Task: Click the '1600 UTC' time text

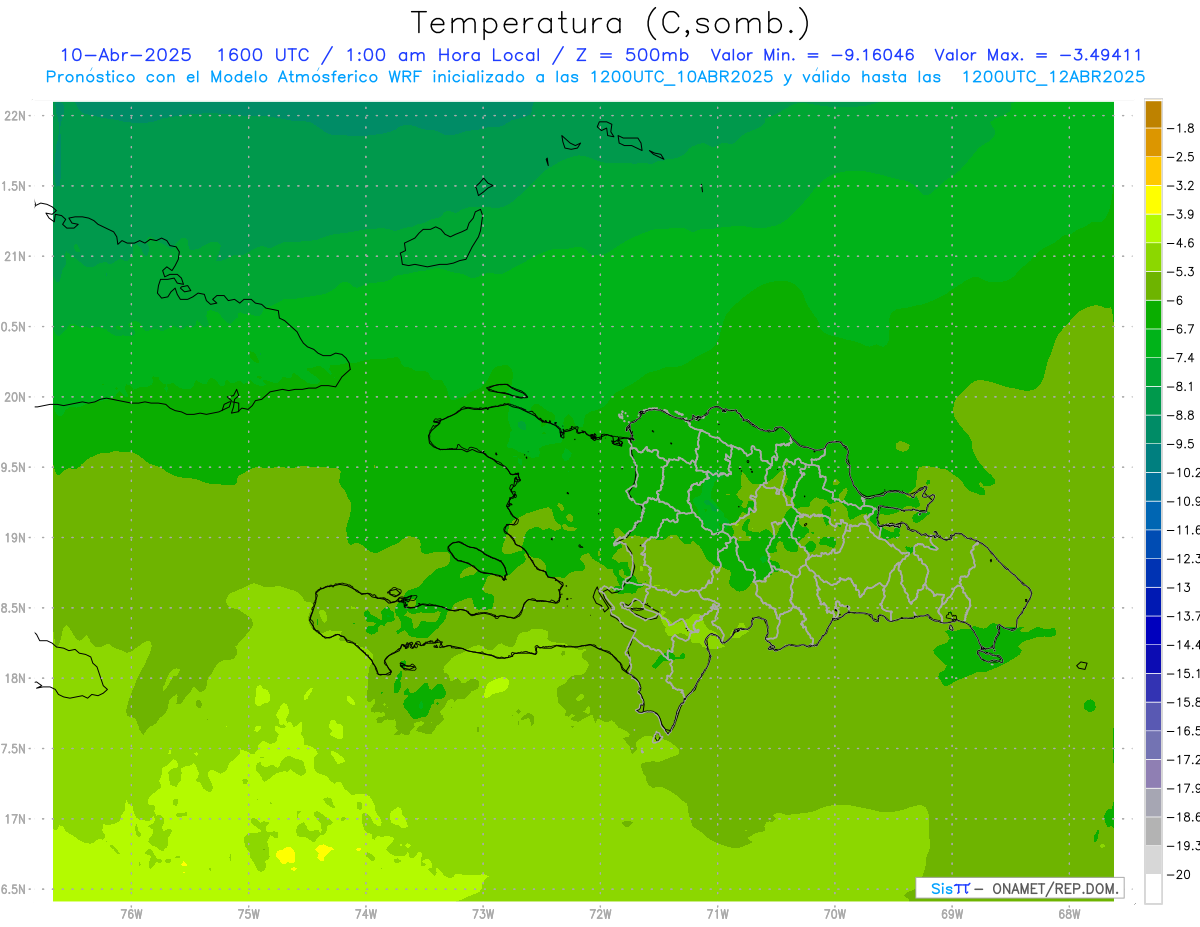Action: tap(263, 55)
